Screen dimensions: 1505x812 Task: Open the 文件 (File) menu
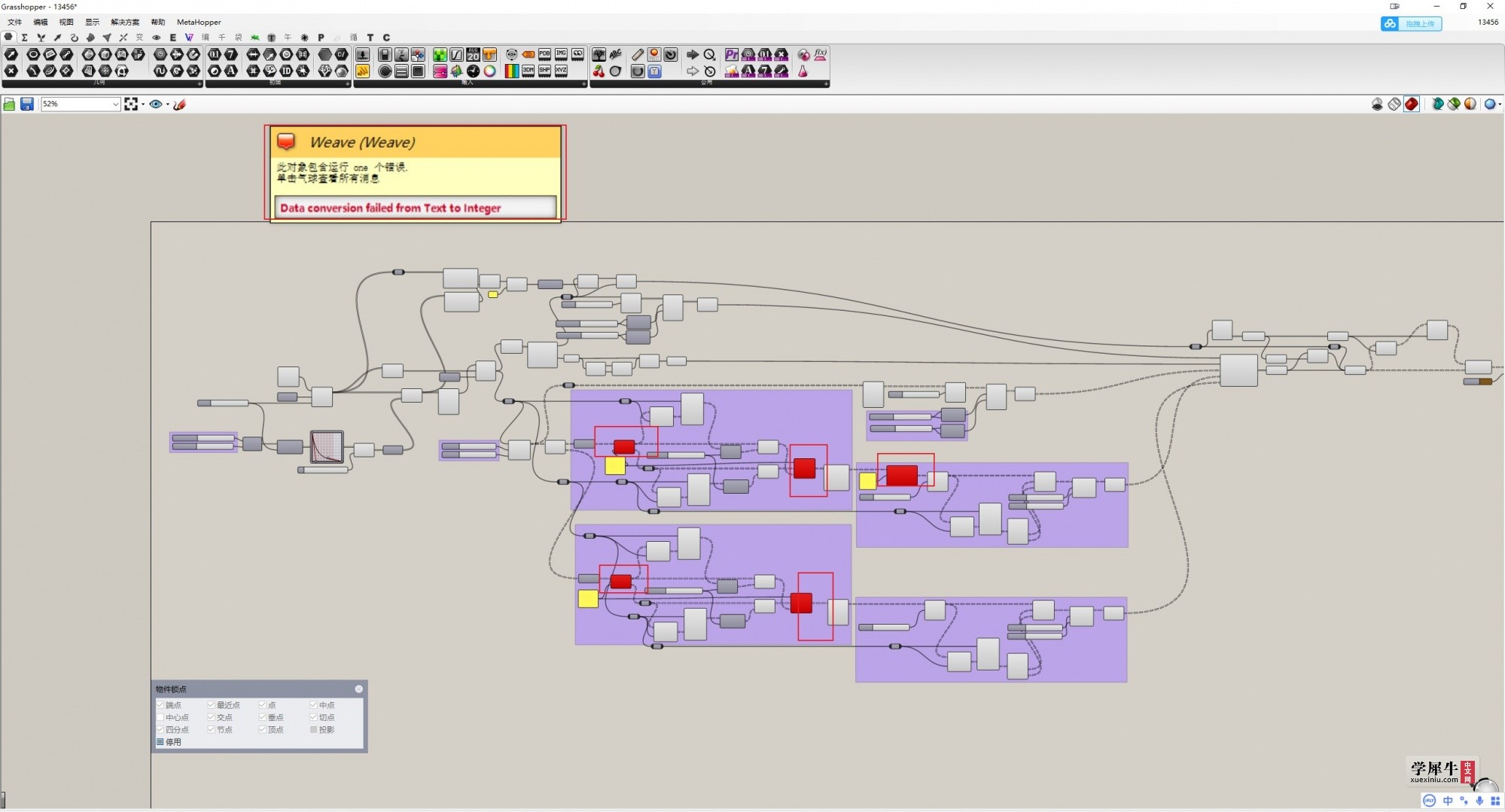click(x=14, y=22)
